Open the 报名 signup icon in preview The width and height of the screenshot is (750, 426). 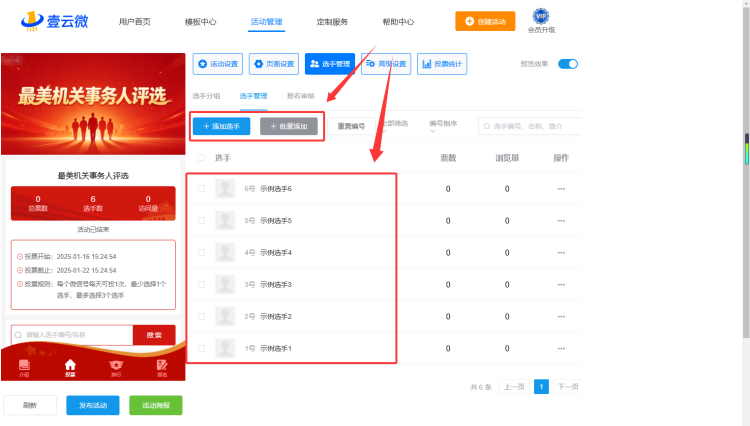tap(162, 368)
